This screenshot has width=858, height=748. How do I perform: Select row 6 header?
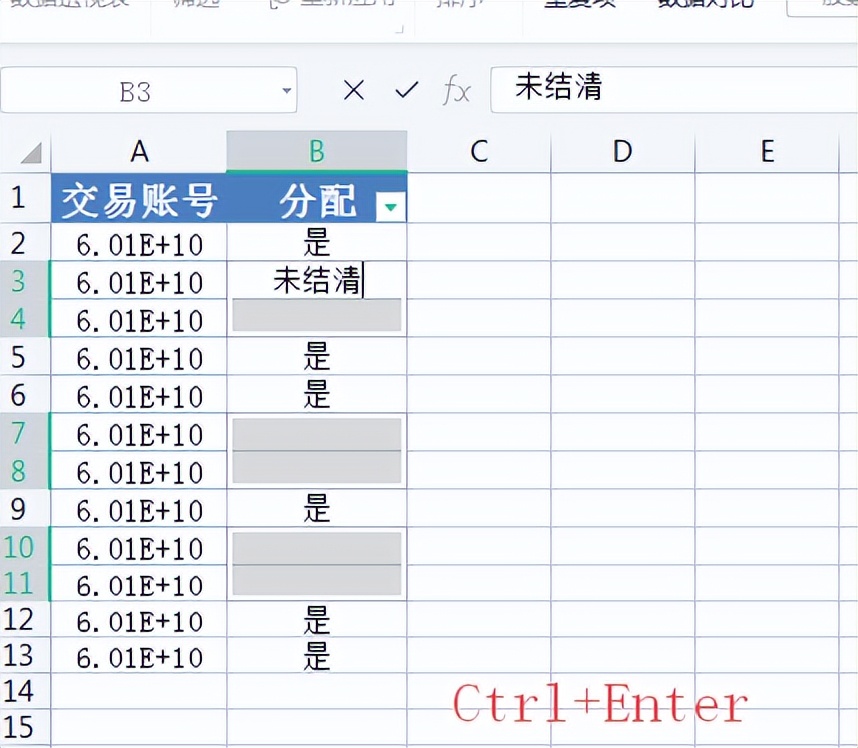point(25,394)
